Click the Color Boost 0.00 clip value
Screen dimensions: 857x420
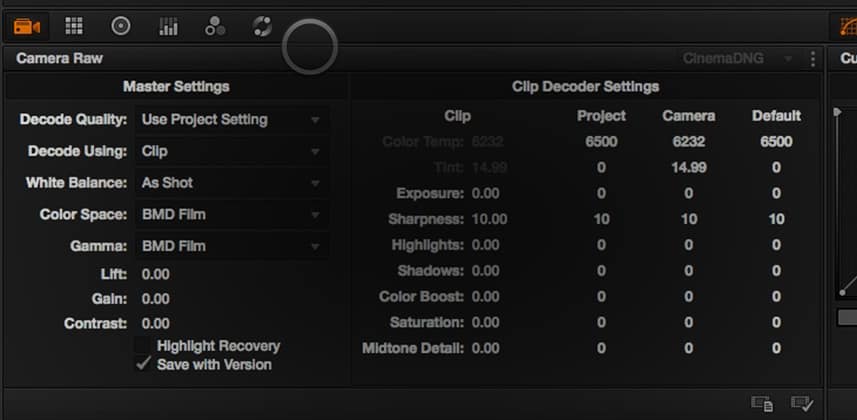point(485,296)
